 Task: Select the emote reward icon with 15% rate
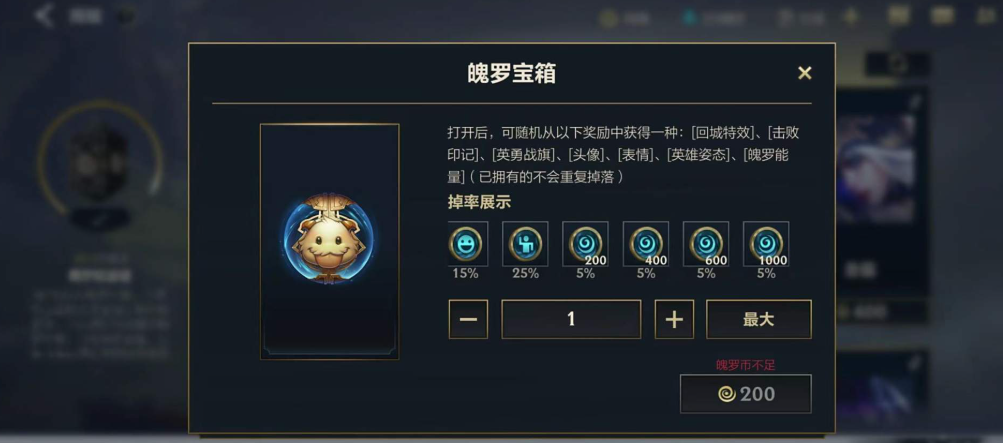[x=468, y=244]
